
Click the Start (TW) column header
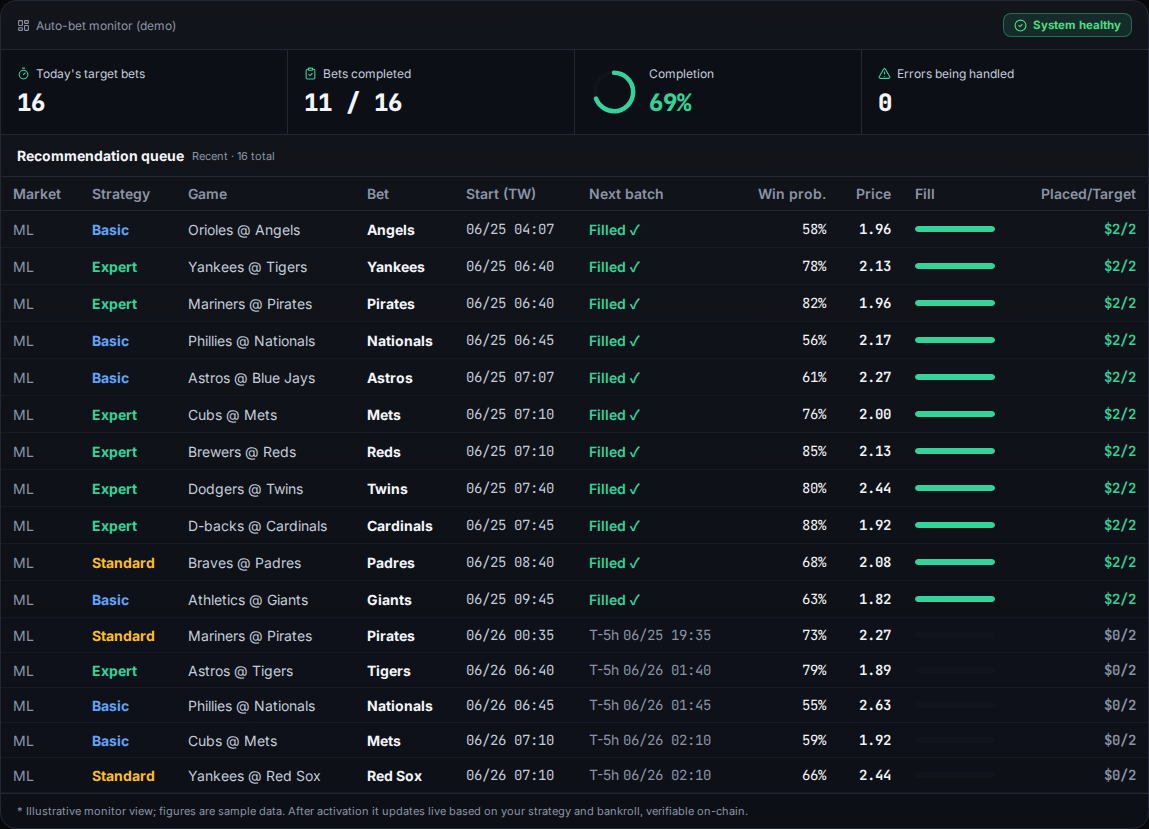[x=500, y=194]
